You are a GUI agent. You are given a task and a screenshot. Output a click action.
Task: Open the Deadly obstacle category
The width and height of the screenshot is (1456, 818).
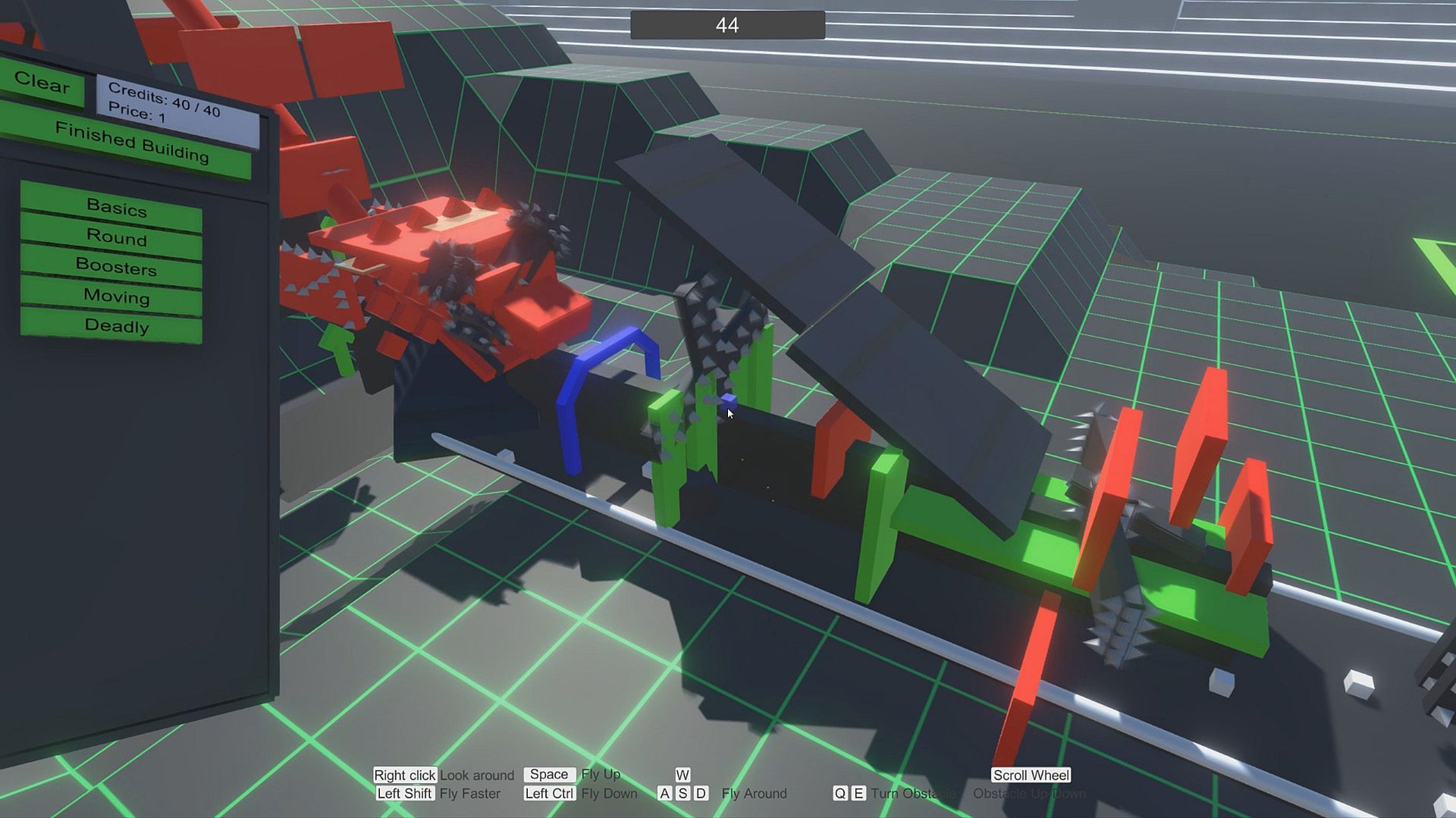(x=111, y=326)
